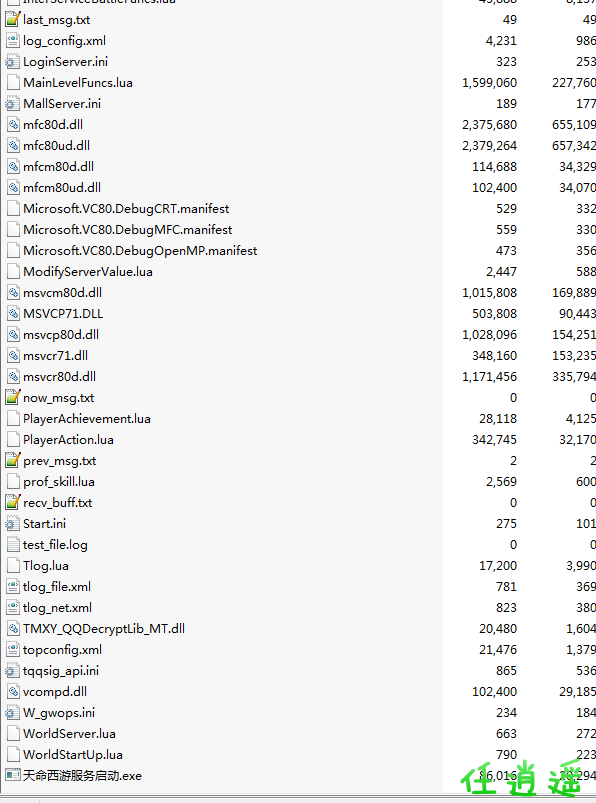Click the size value 114,688
This screenshot has height=803, width=596.
[x=495, y=166]
